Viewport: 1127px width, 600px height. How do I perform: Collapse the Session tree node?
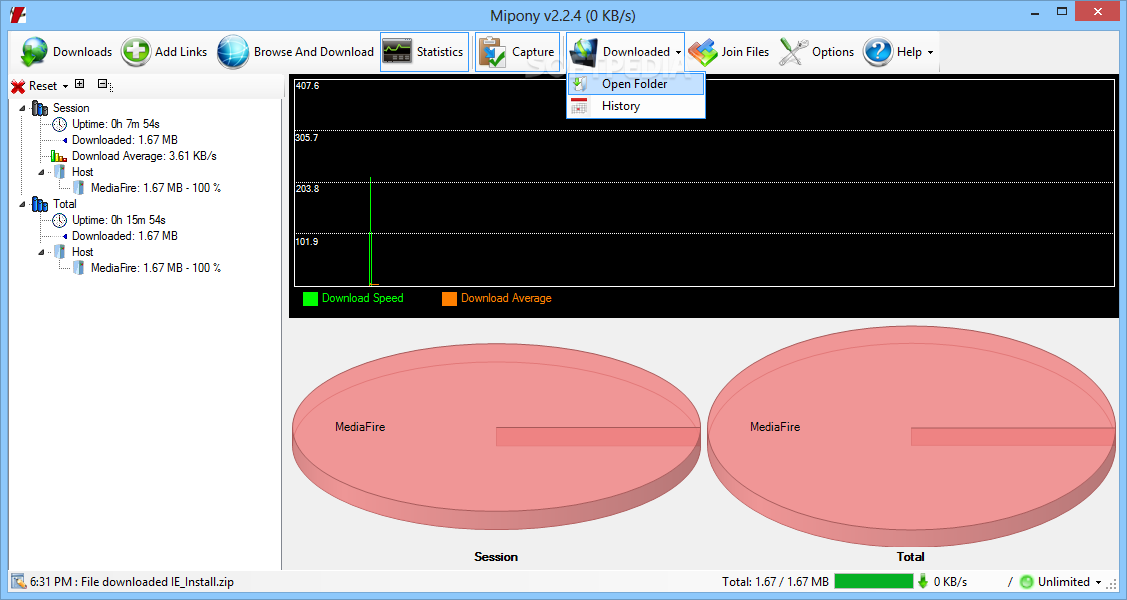[x=22, y=109]
